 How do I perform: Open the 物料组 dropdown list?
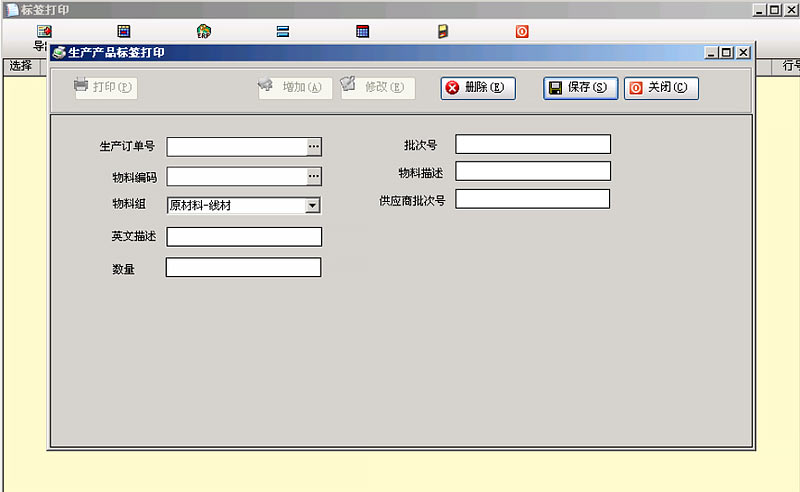pos(313,206)
